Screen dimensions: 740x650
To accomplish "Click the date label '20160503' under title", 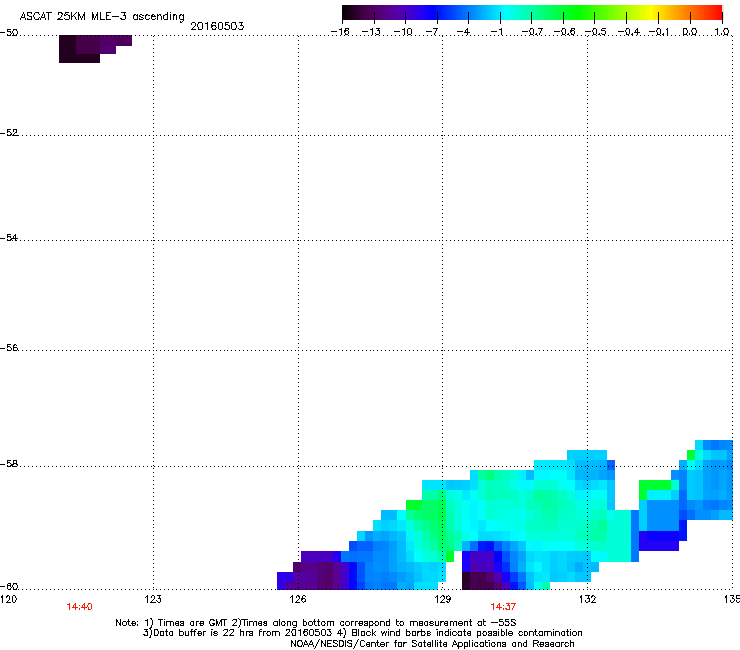I will click(217, 26).
